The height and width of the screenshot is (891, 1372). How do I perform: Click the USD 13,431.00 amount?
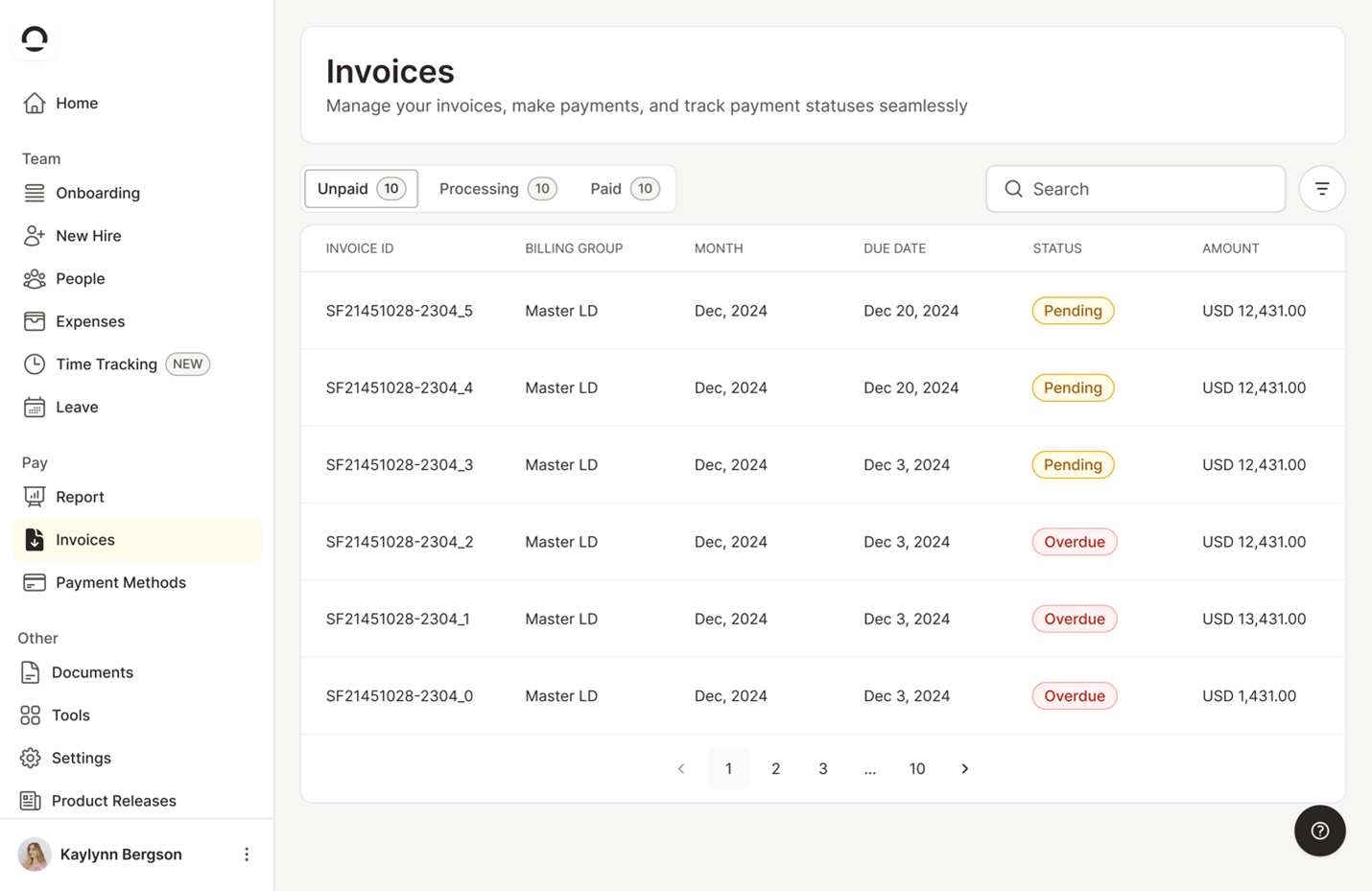pyautogui.click(x=1254, y=620)
